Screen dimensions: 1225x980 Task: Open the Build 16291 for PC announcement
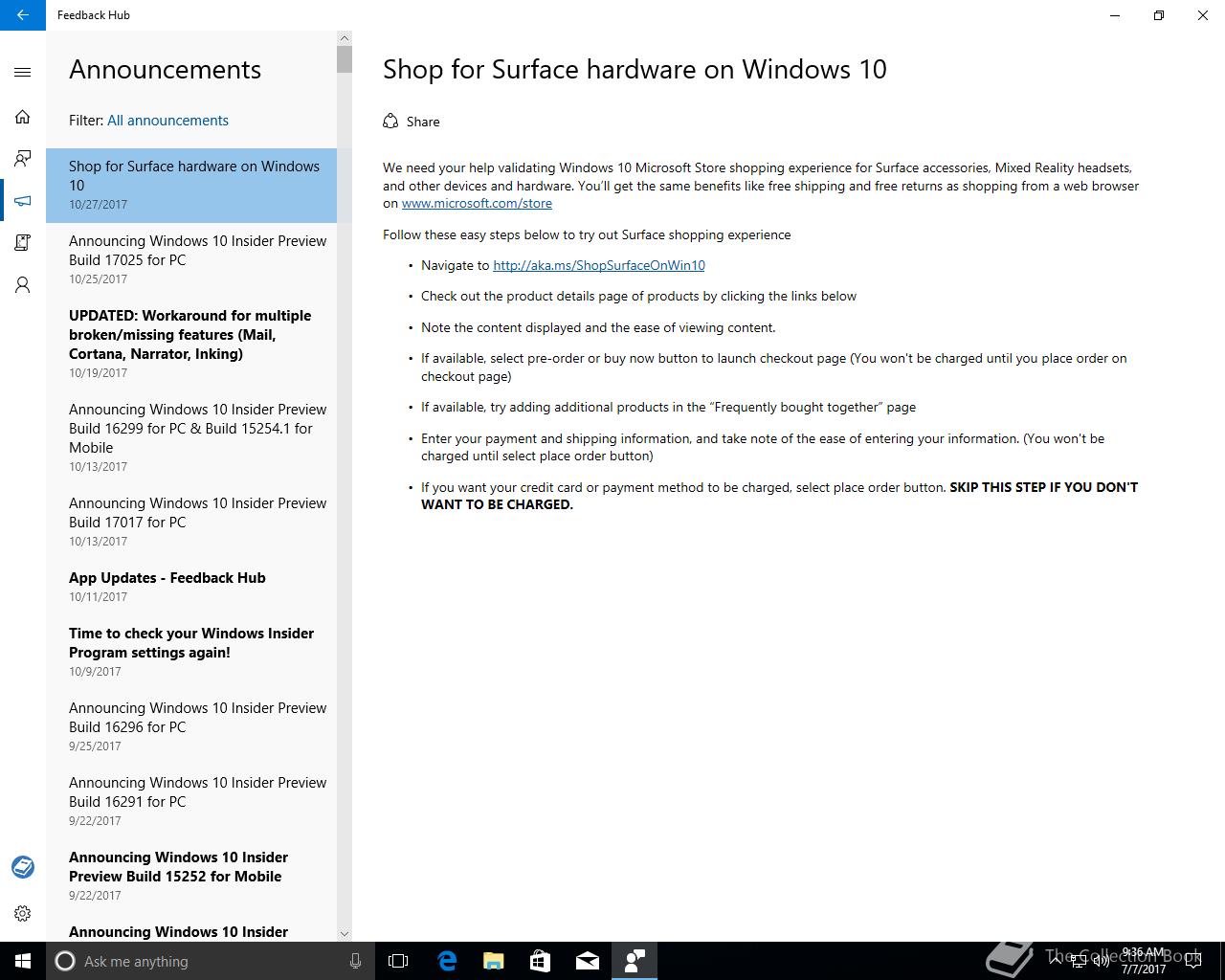(x=191, y=802)
